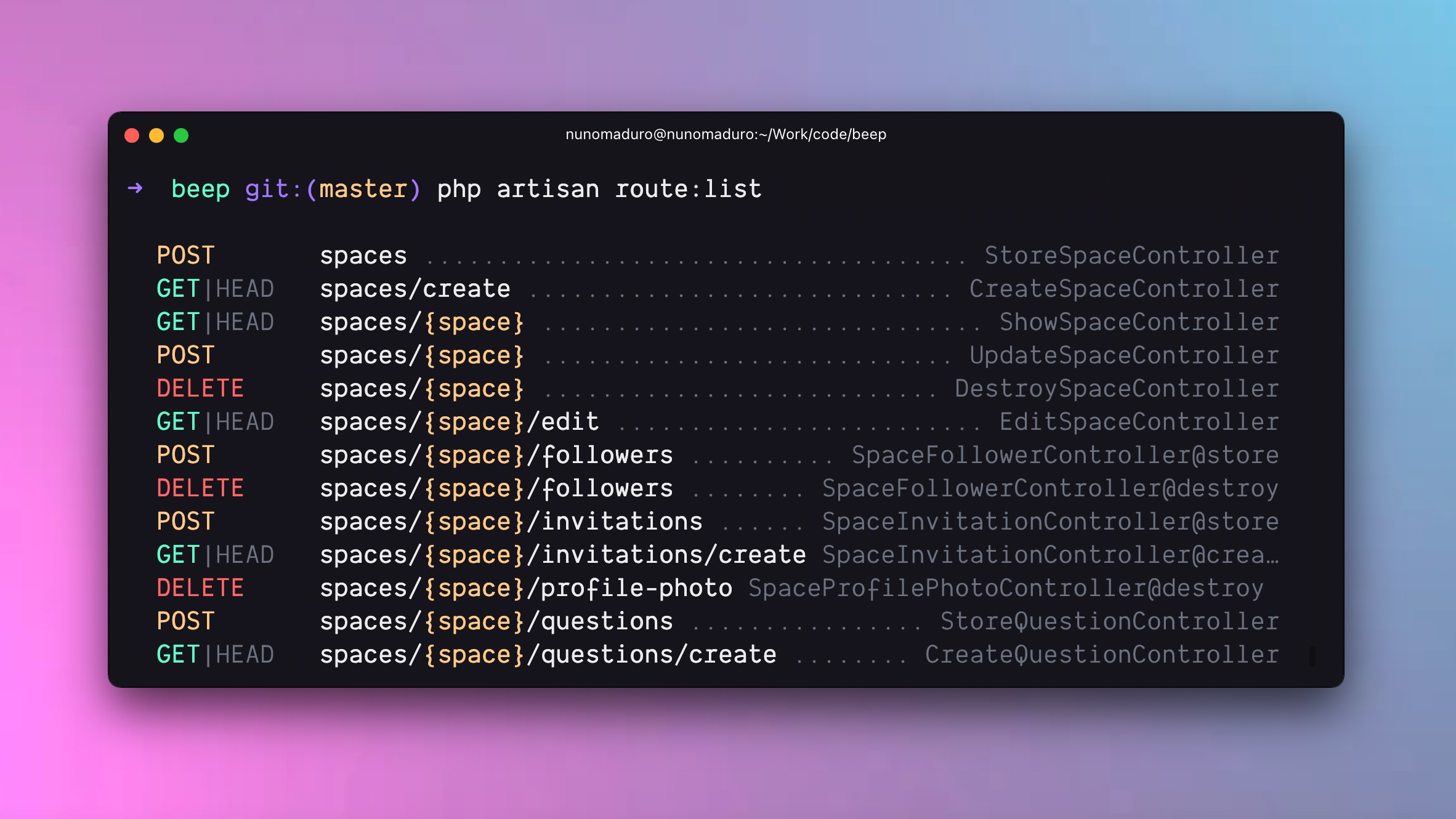The height and width of the screenshot is (819, 1456).
Task: Select the GET method on spaces/create line
Action: 177,288
